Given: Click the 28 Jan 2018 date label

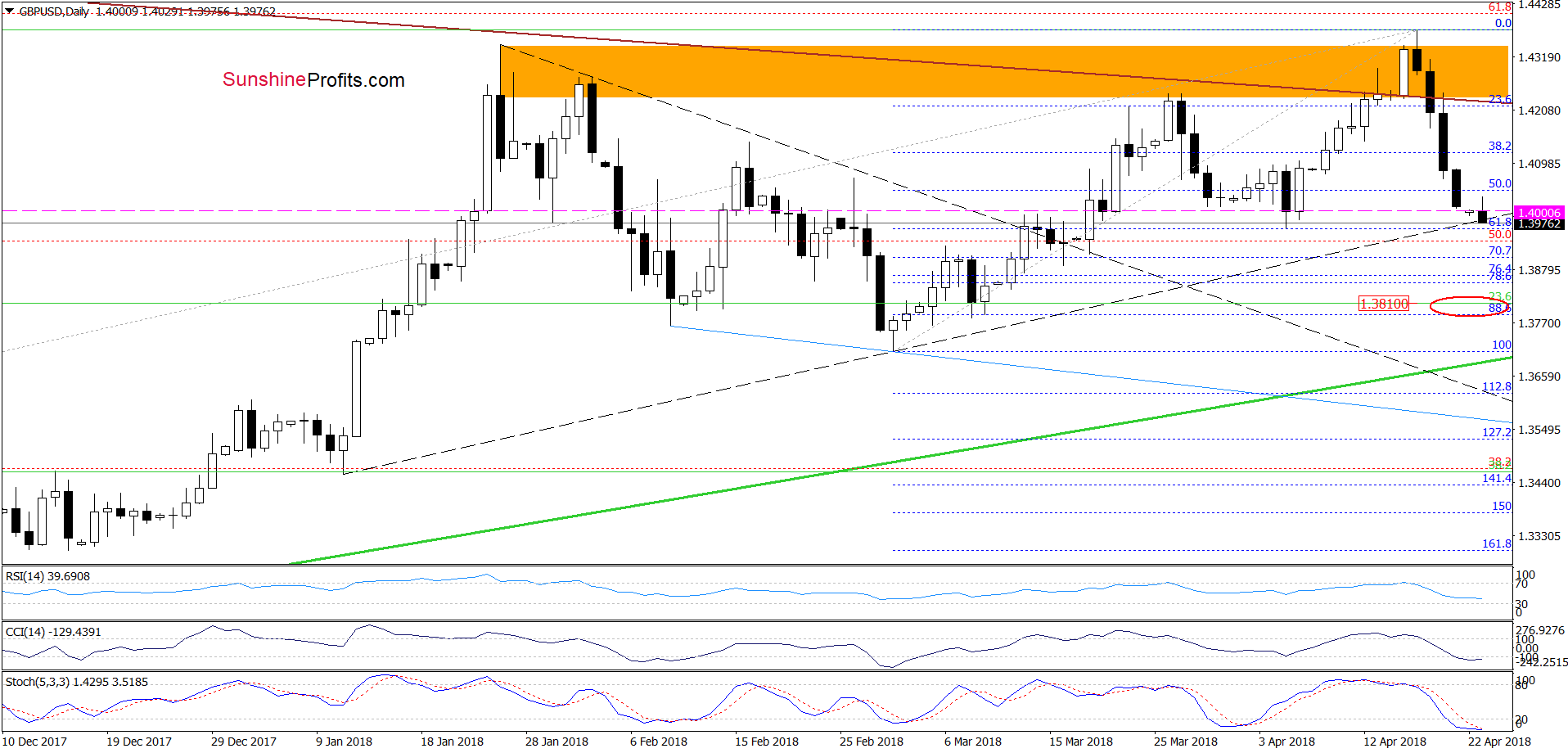Looking at the screenshot, I should [556, 742].
